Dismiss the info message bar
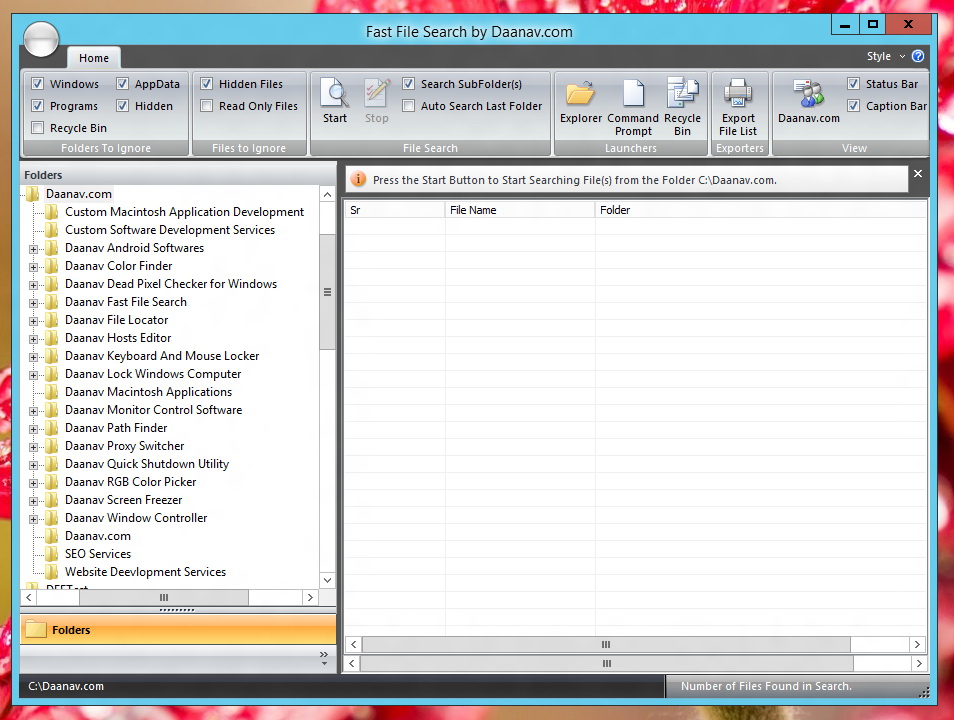954x720 pixels. point(918,174)
